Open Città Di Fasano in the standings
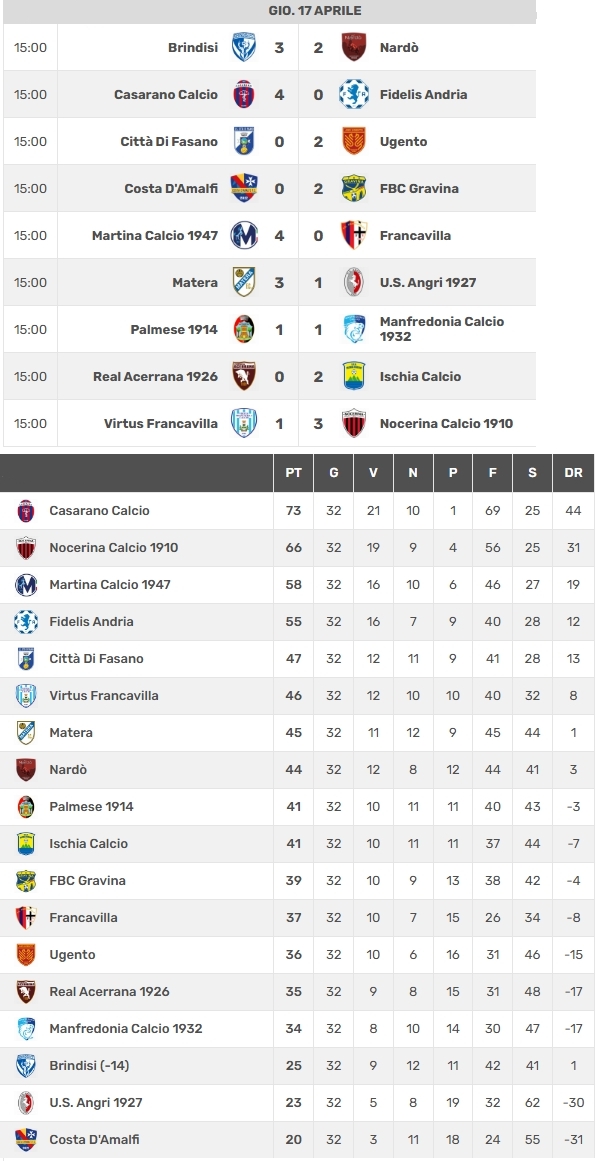Viewport: 596px width, 1161px height. [x=96, y=659]
